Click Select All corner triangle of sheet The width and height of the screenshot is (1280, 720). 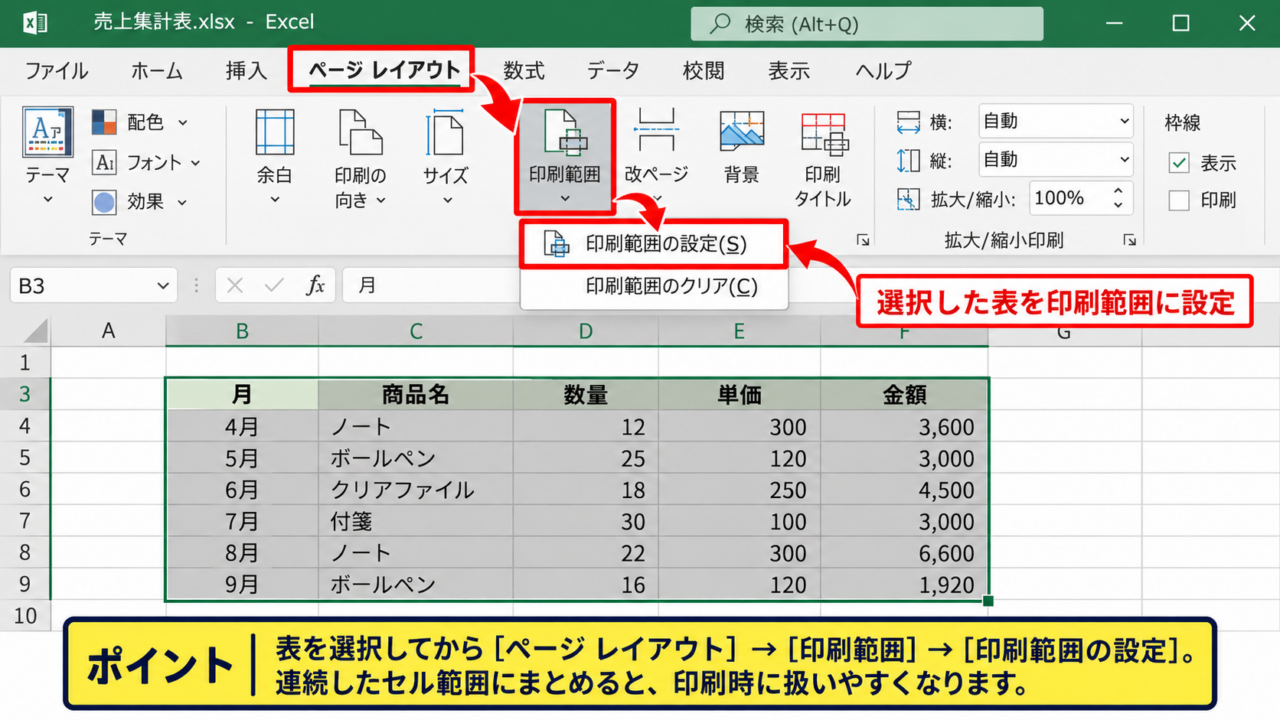pos(36,331)
